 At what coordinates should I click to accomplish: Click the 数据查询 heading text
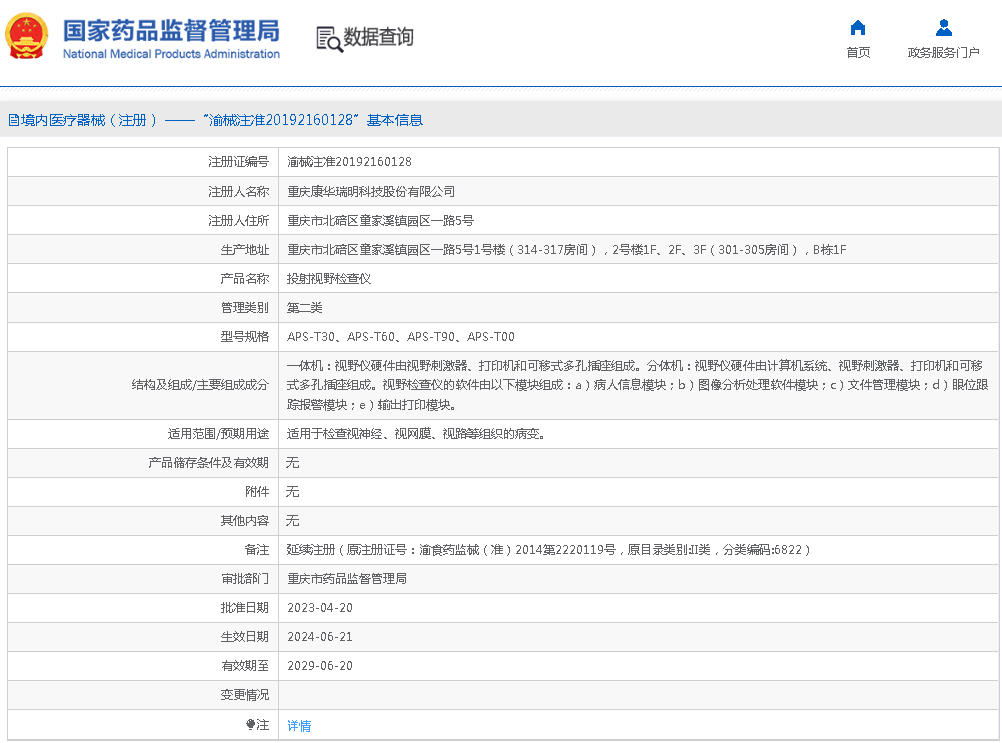378,38
